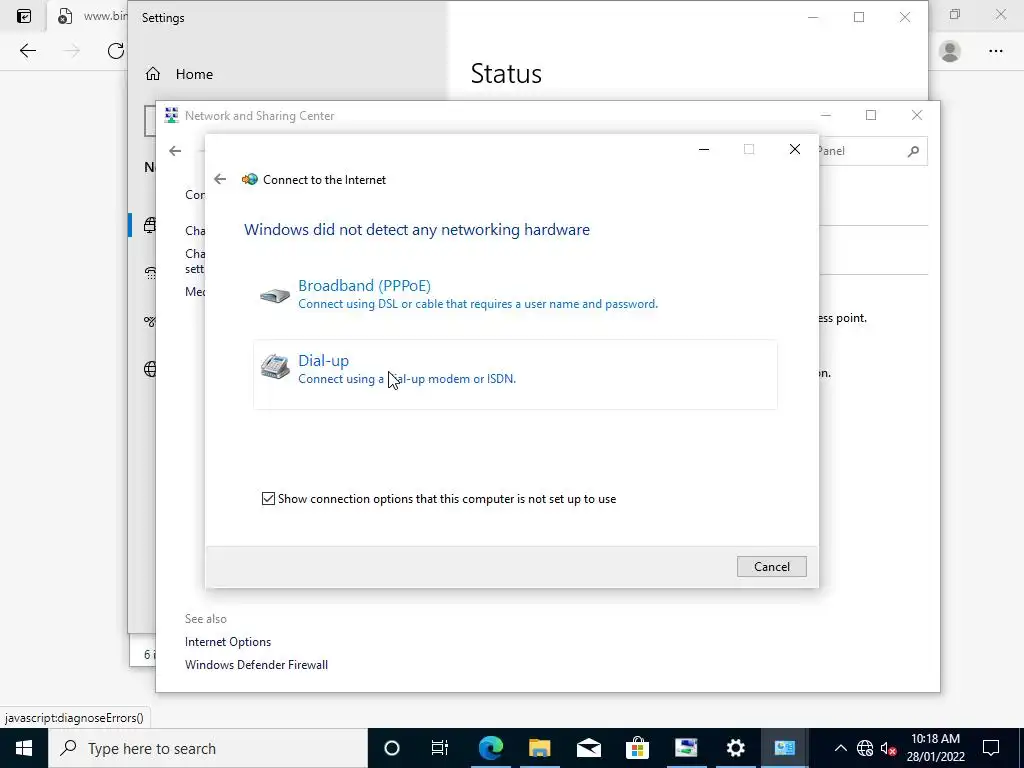This screenshot has width=1024, height=768.
Task: Open the browser Settings and more menu
Action: 995,51
